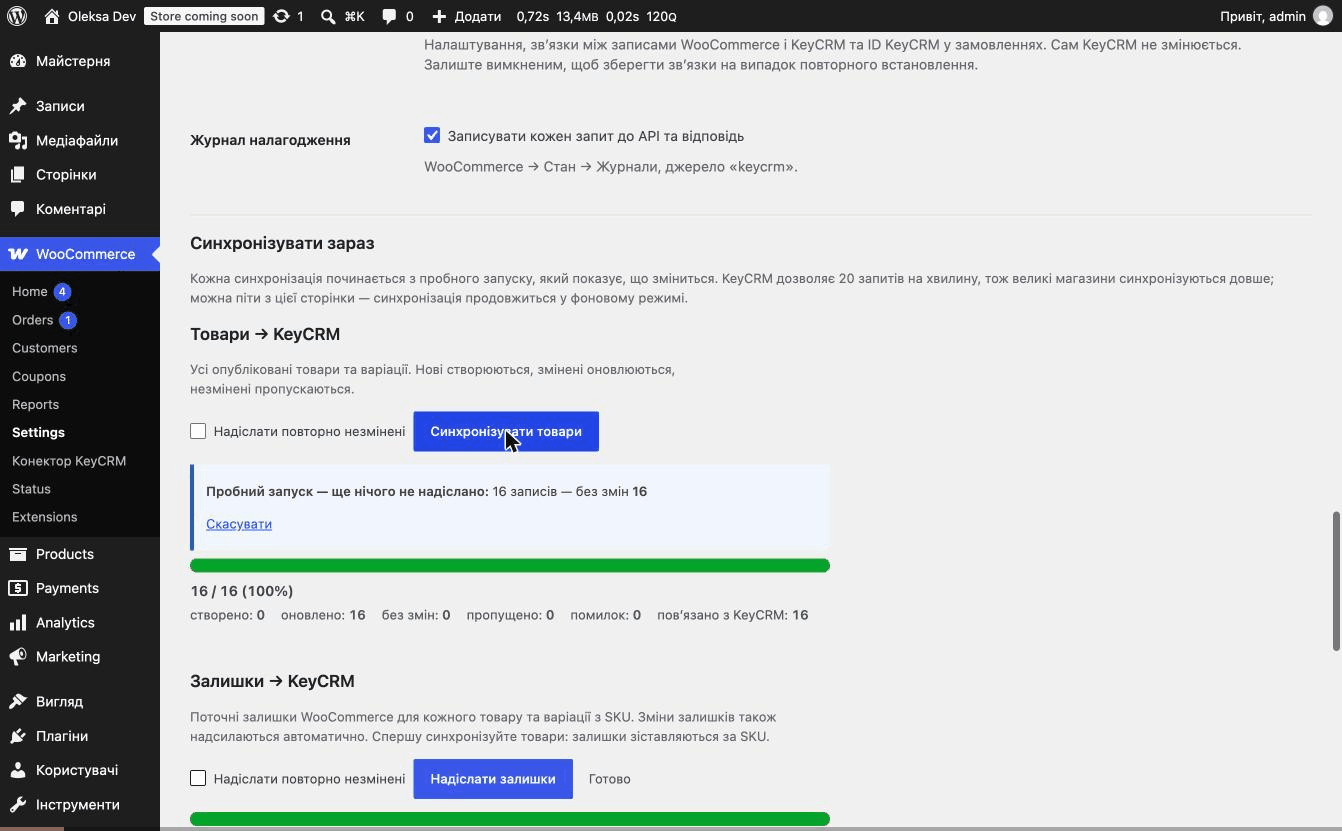1342x831 pixels.
Task: Click the stock sync progress bar
Action: coord(510,819)
